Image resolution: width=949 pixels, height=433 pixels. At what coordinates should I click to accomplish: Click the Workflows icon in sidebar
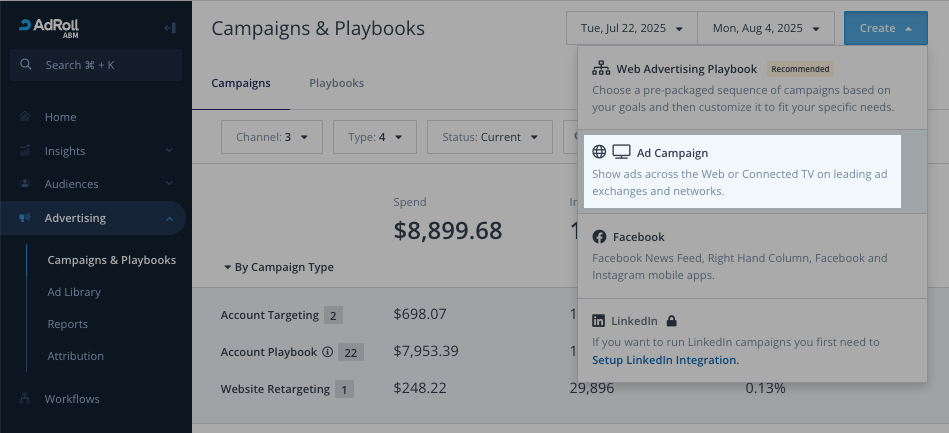pos(24,399)
